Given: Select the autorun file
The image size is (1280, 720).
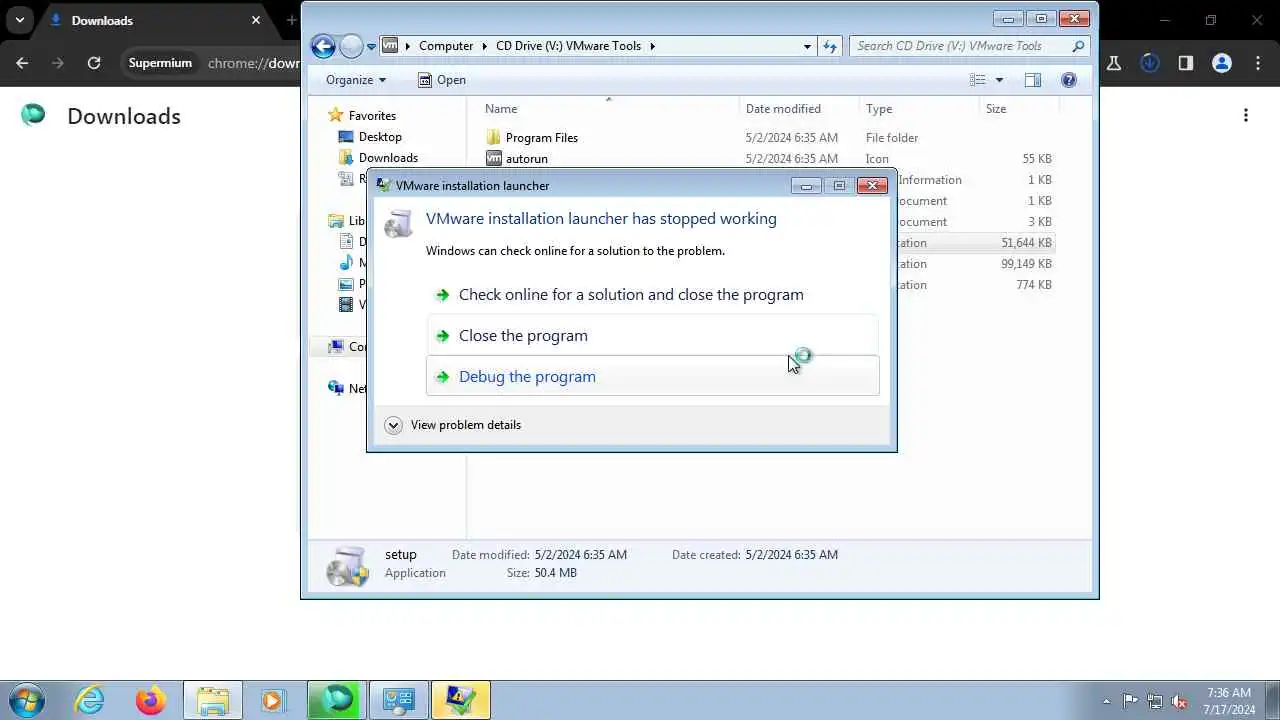Looking at the screenshot, I should point(516,159).
